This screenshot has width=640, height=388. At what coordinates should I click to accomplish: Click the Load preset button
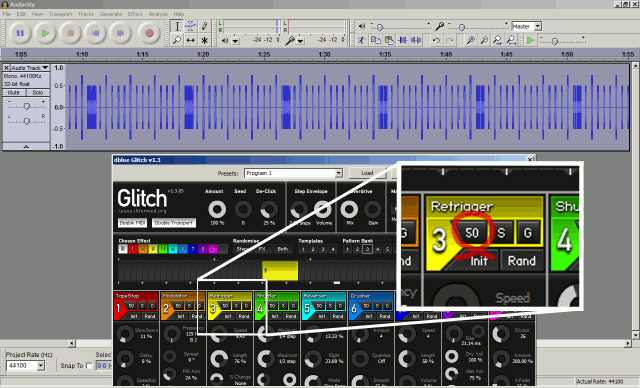tap(367, 173)
